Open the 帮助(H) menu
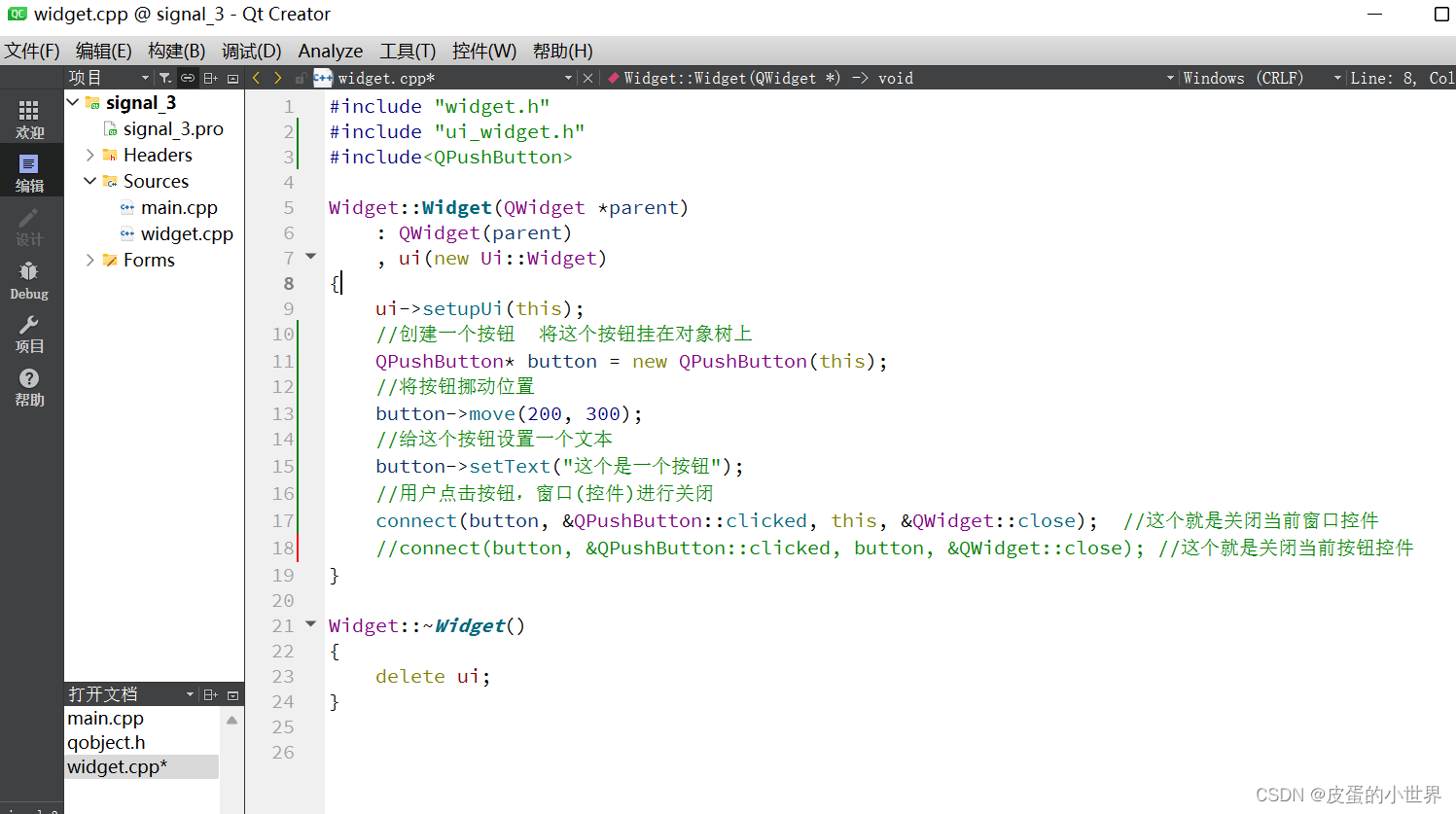1456x814 pixels. (563, 51)
